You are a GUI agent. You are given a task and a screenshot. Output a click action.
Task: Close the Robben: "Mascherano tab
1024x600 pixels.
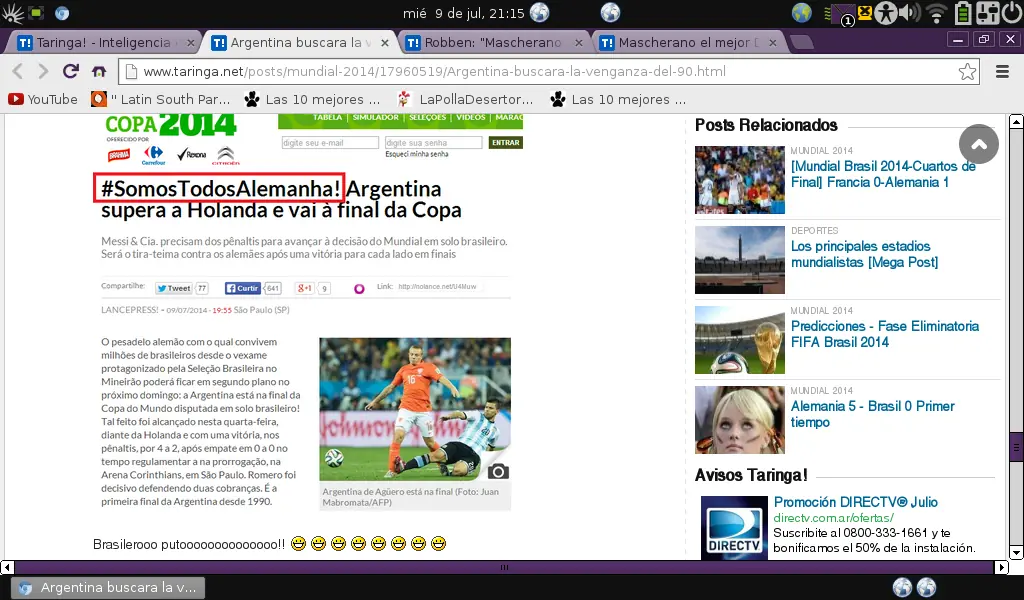click(x=579, y=42)
